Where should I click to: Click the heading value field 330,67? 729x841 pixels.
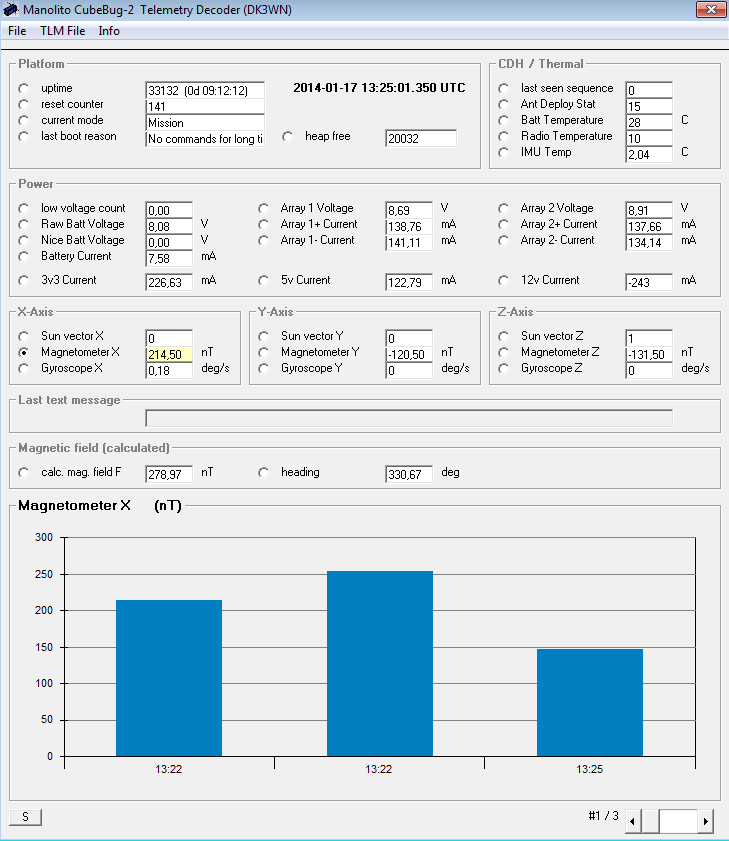tap(409, 474)
